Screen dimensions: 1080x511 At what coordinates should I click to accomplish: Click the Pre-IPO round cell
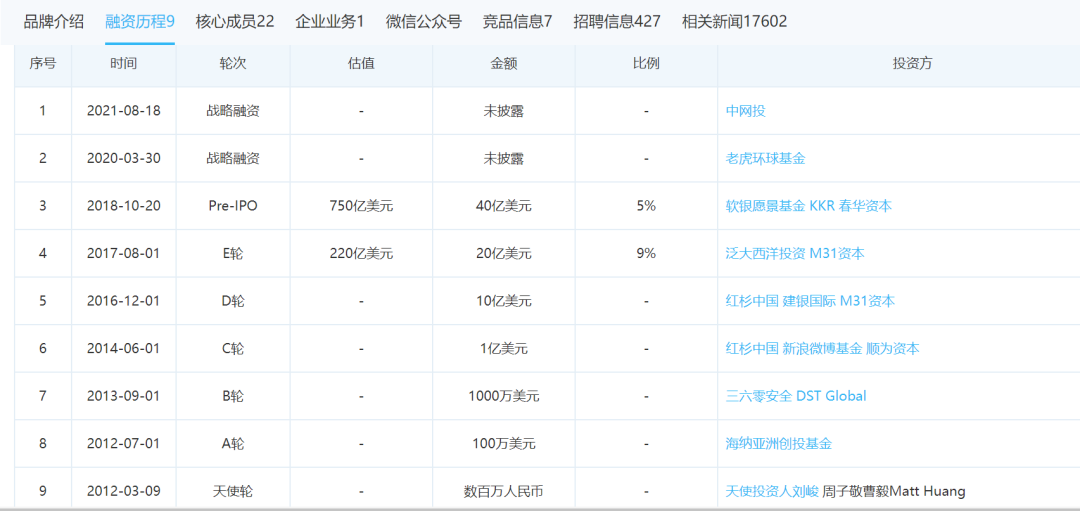tap(233, 206)
